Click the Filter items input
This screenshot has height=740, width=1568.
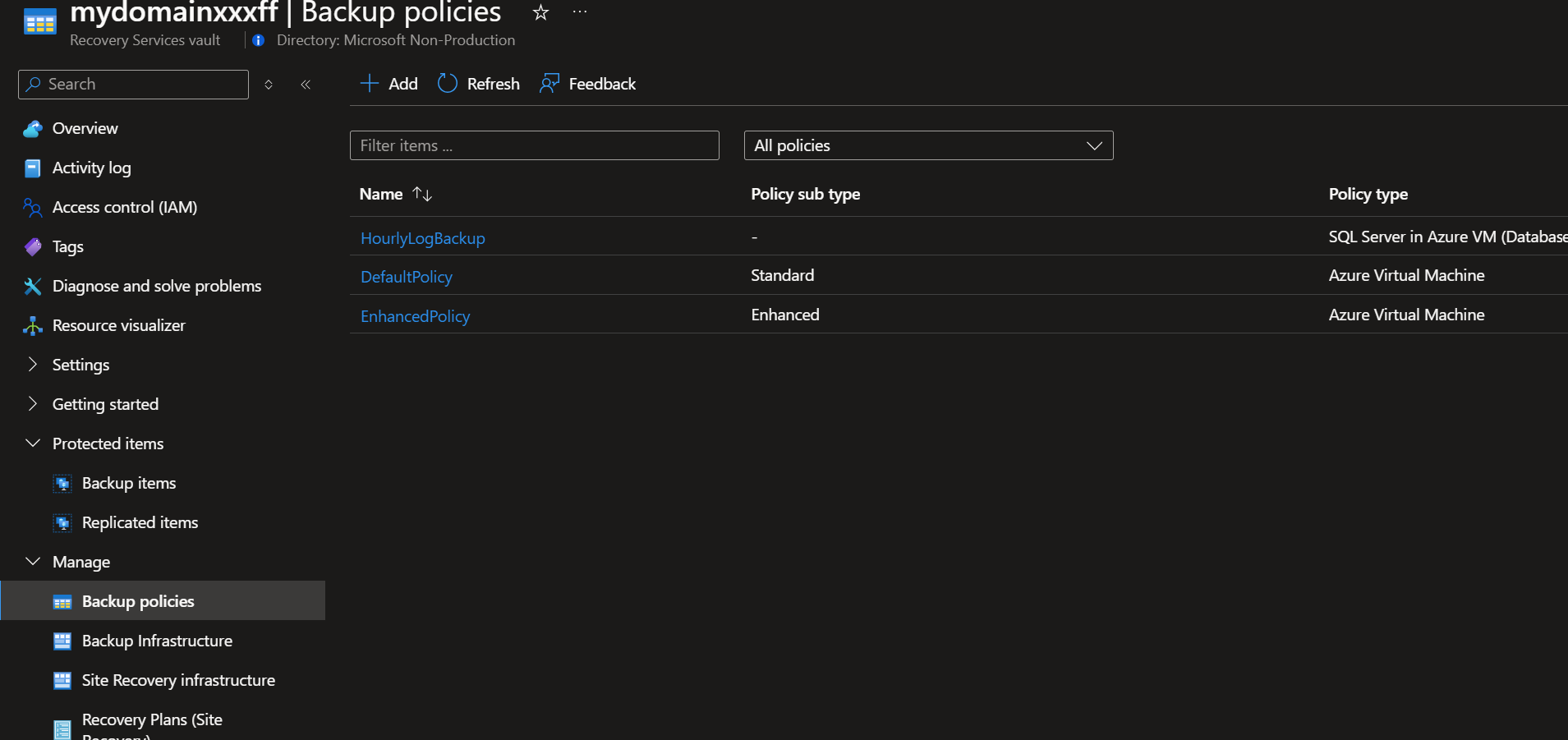pos(535,145)
